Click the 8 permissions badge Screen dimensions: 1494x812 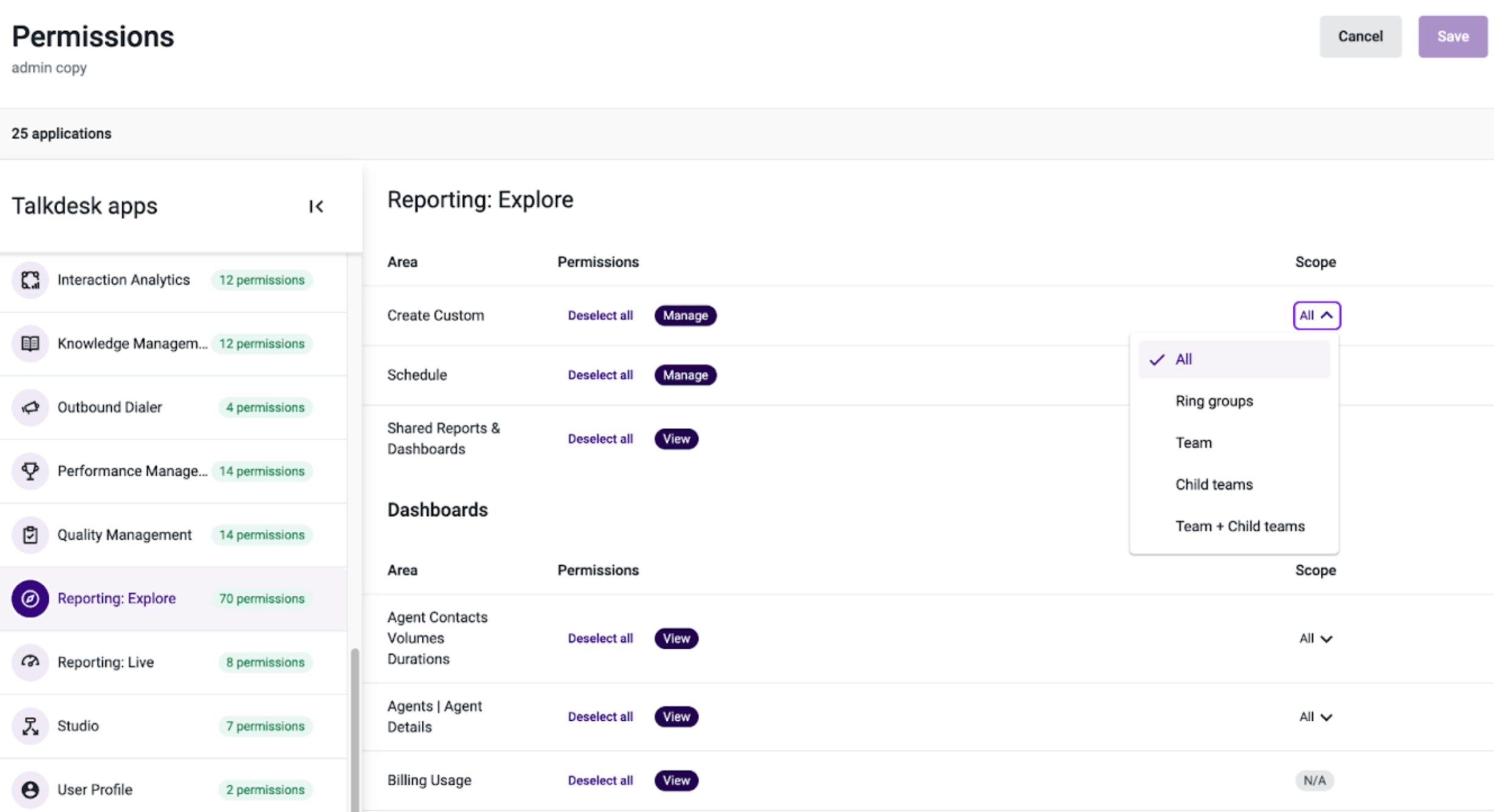pyautogui.click(x=266, y=662)
